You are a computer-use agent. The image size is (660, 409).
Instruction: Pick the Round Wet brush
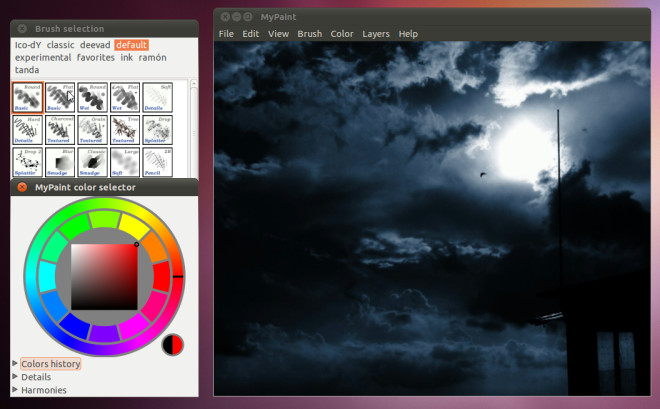(92, 97)
